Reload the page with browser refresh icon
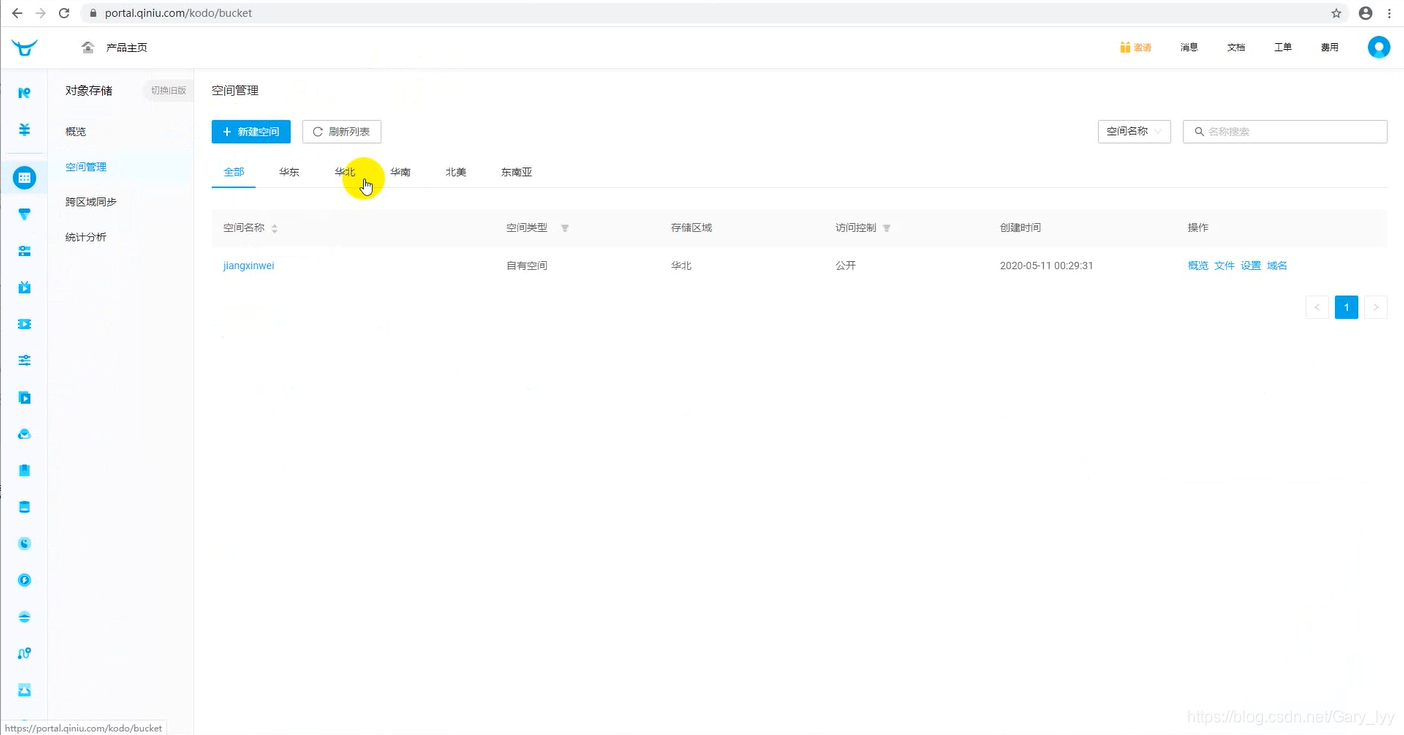The height and width of the screenshot is (735, 1404). coord(64,13)
